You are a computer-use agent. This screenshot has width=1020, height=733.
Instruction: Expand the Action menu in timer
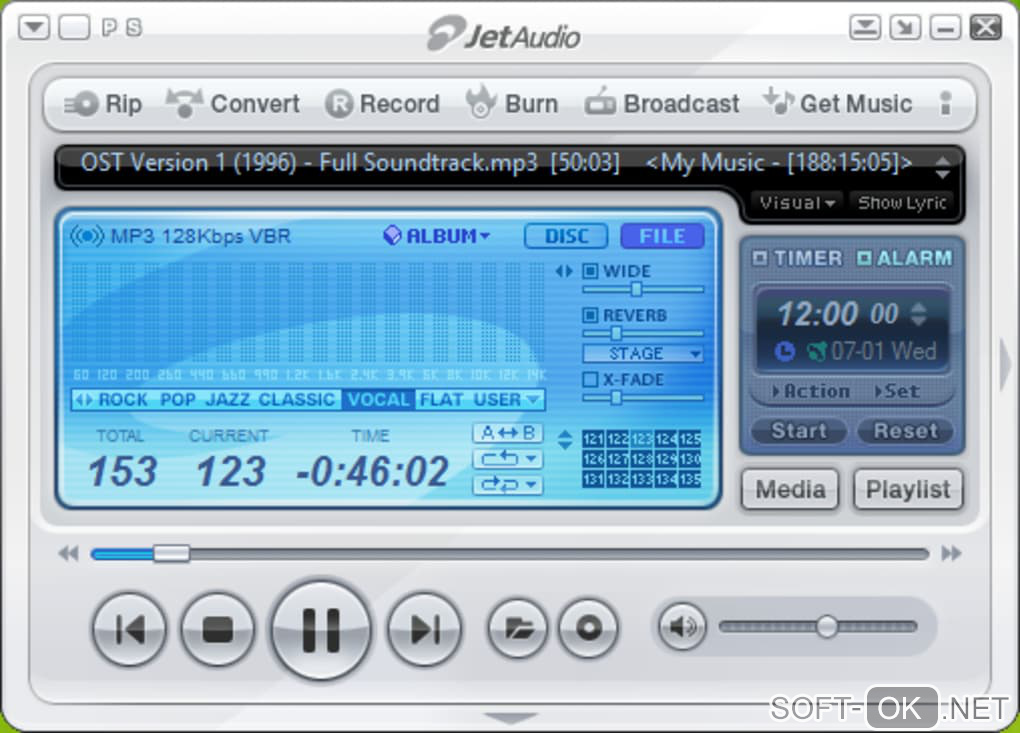[811, 392]
